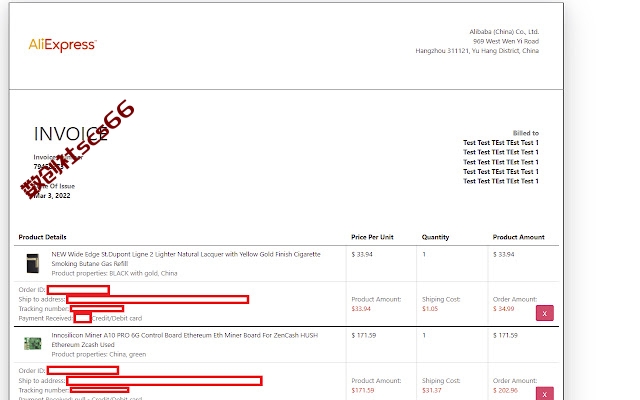Click the lighter order tracking number field
Screen dimensions: 640x400
click(x=97, y=309)
